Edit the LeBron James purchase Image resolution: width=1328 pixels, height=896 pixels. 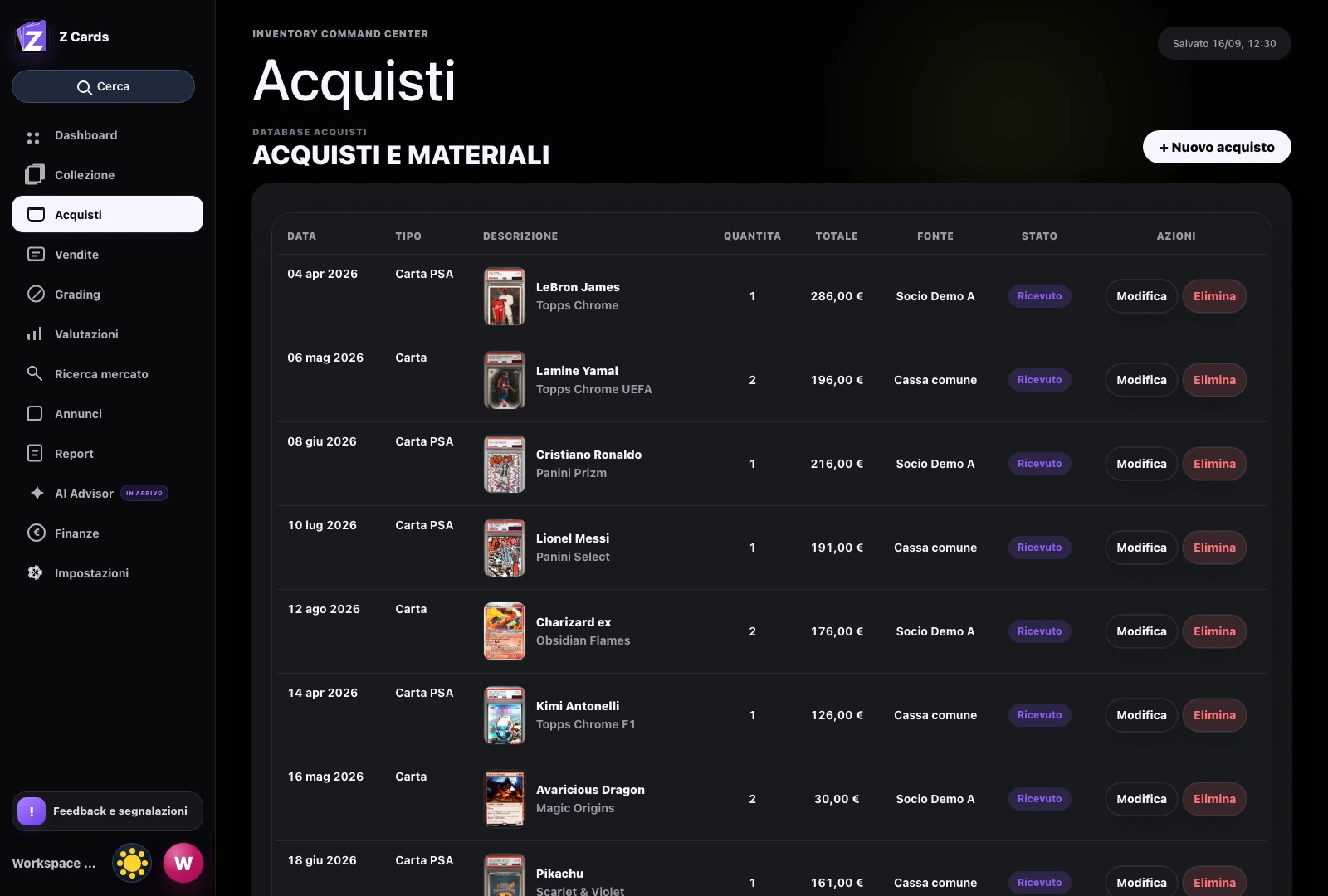click(1141, 296)
